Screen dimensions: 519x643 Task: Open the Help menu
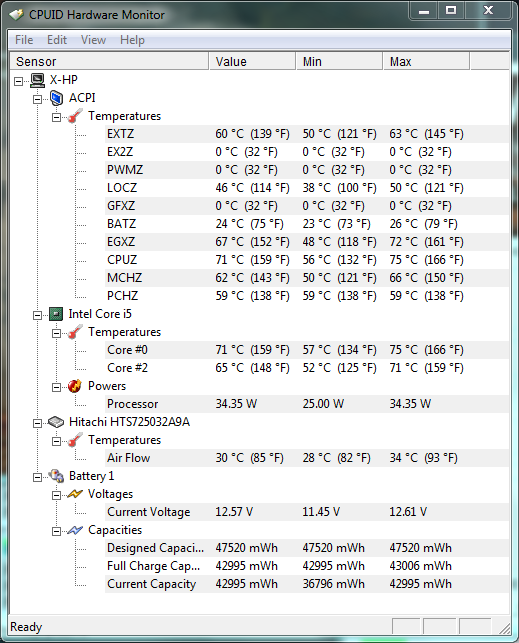132,40
